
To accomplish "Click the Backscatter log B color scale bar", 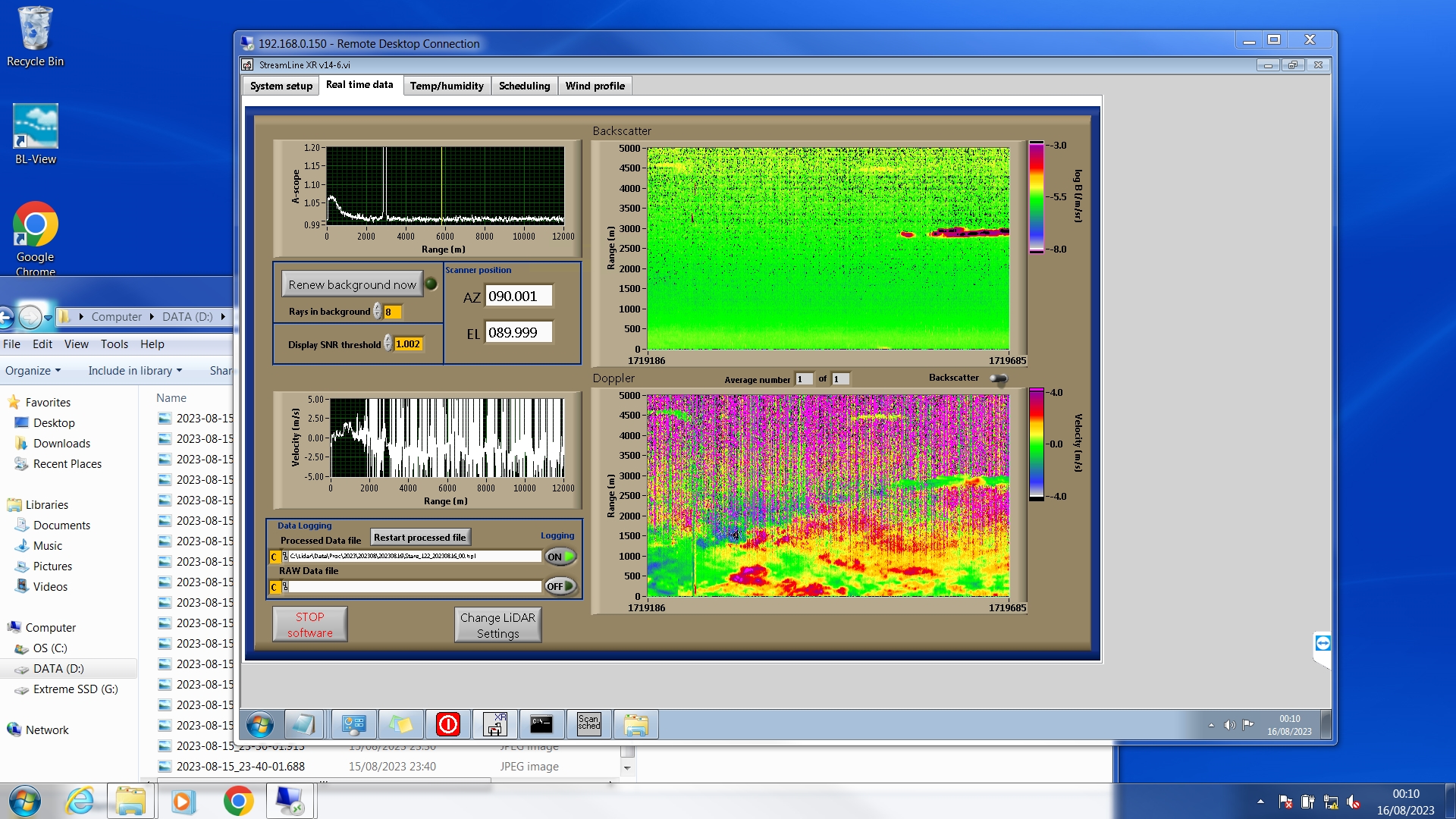I will click(1036, 197).
